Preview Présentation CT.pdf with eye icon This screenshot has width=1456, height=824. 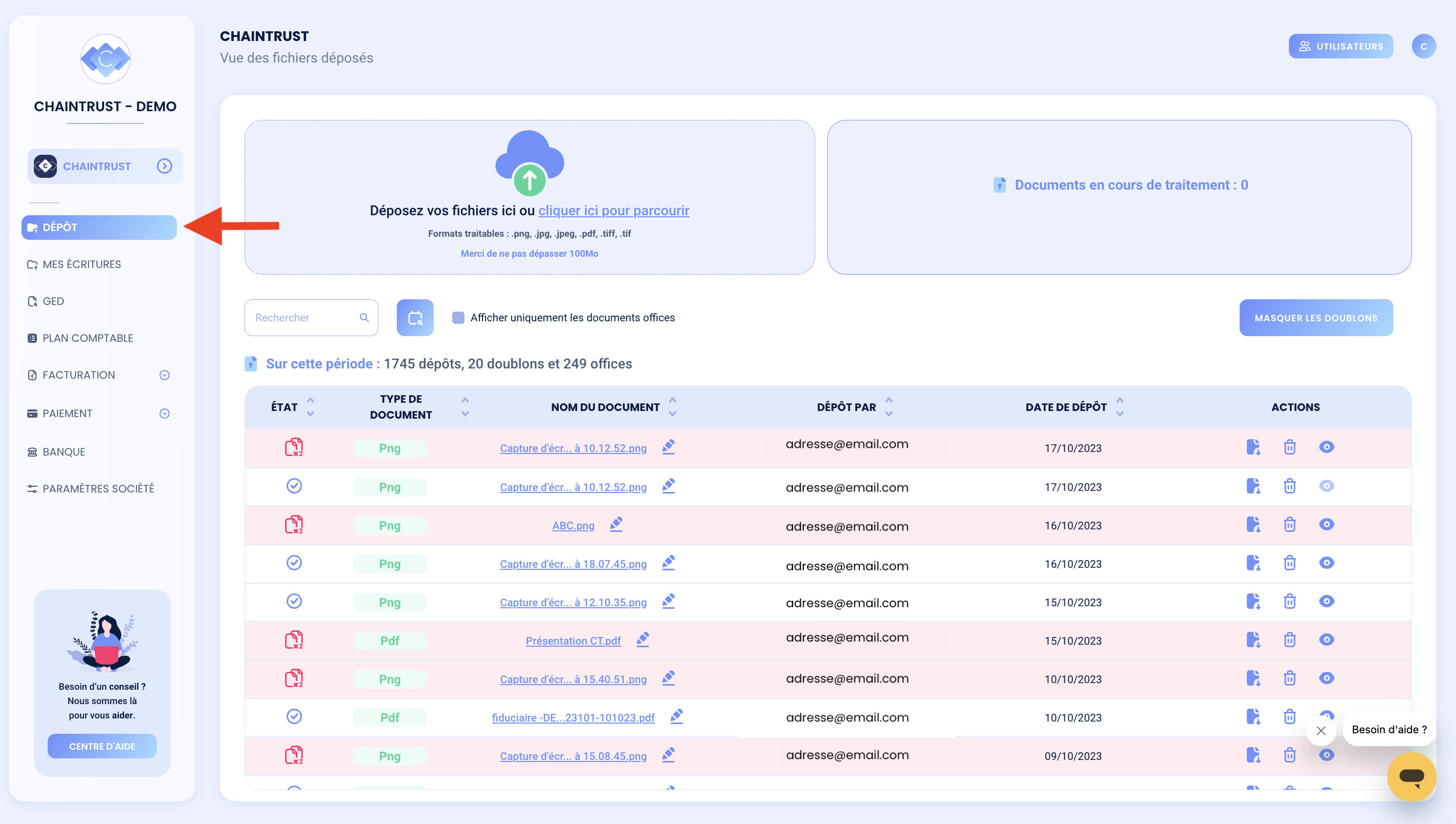1326,640
